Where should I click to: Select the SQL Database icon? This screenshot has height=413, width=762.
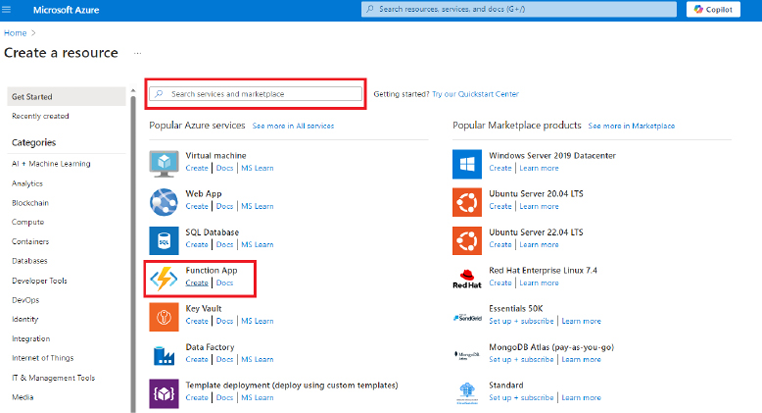click(x=163, y=240)
